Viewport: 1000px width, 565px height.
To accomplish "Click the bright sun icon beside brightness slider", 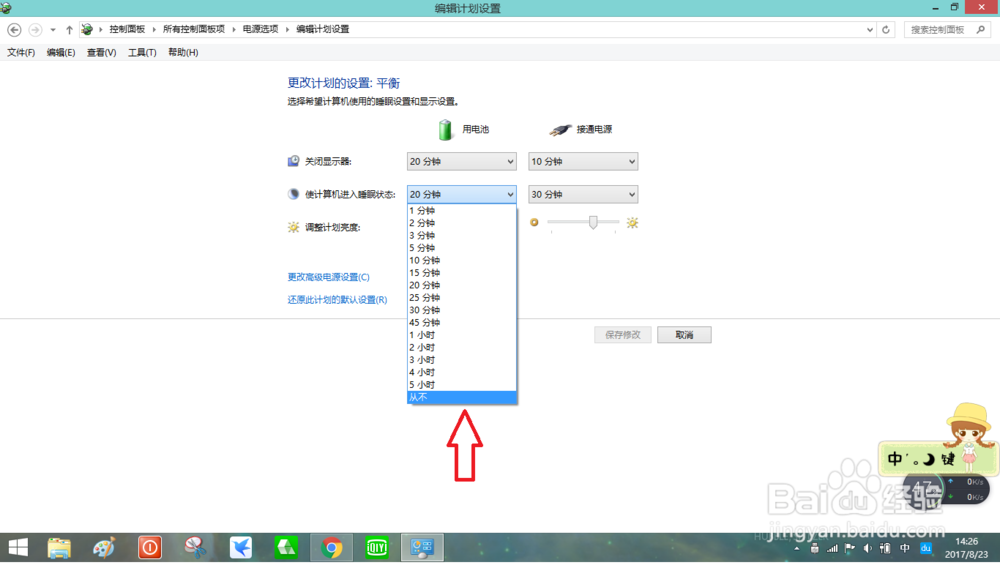I will pyautogui.click(x=632, y=223).
